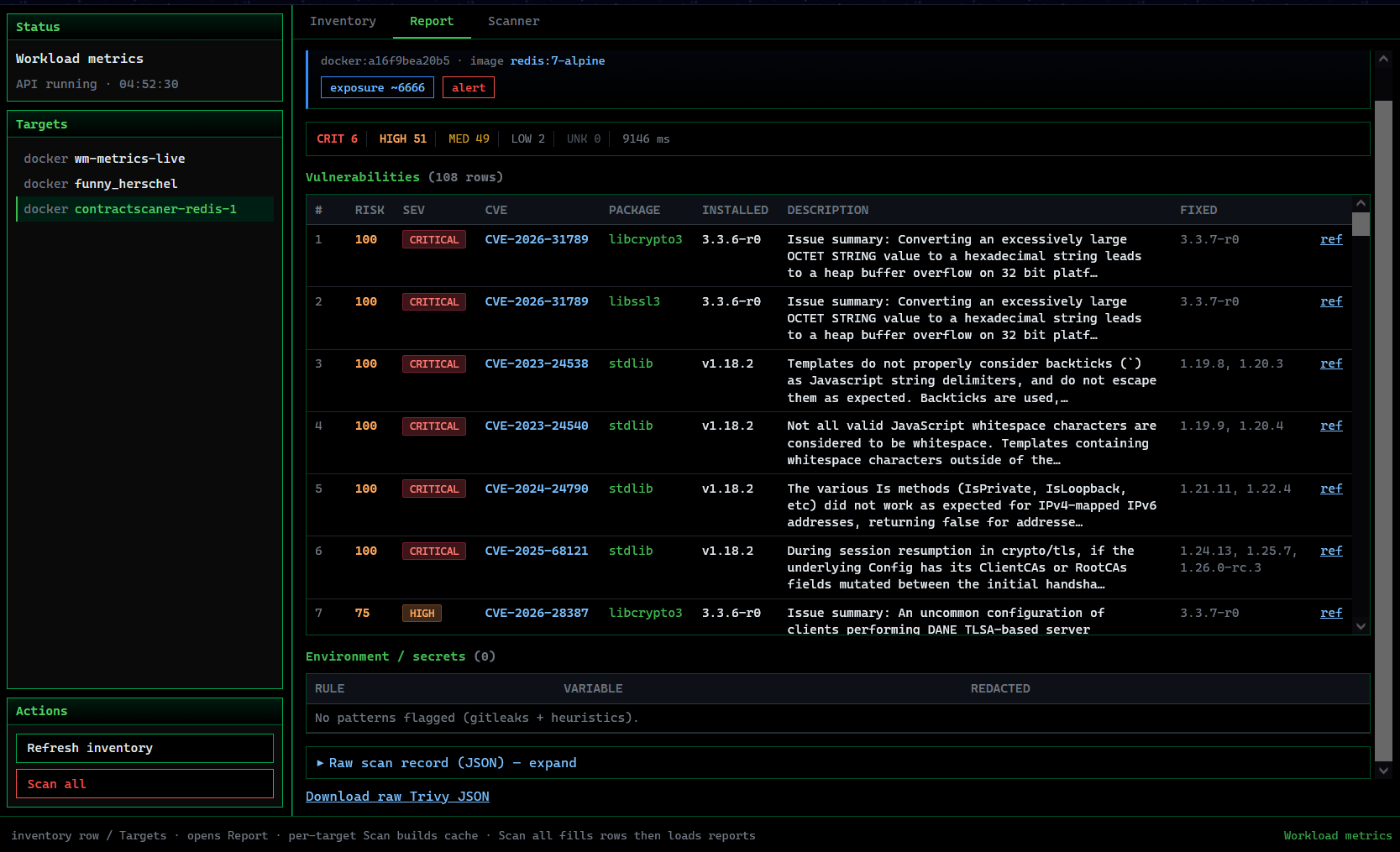Viewport: 1400px width, 852px height.
Task: Select docker wm-metrics-live target
Action: (144, 159)
